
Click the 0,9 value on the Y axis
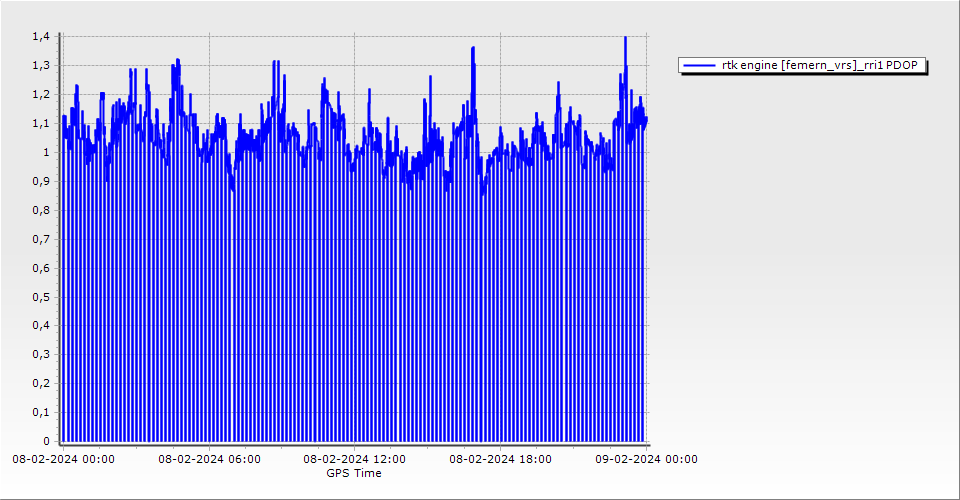pos(41,182)
